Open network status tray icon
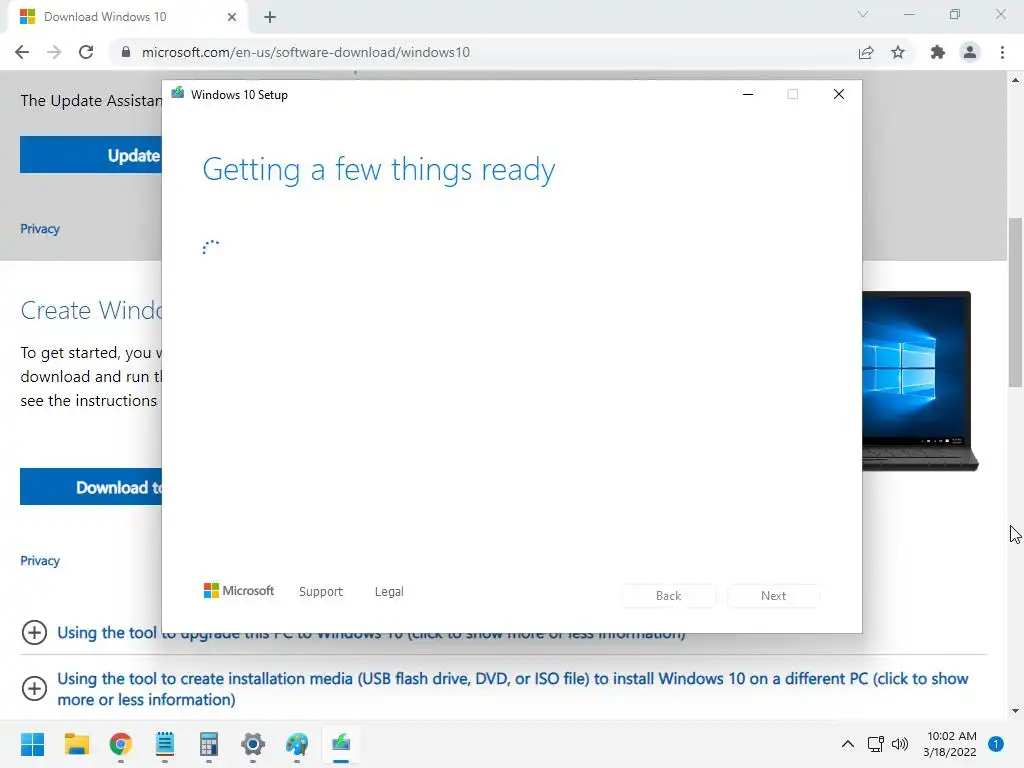The width and height of the screenshot is (1024, 768). point(876,744)
